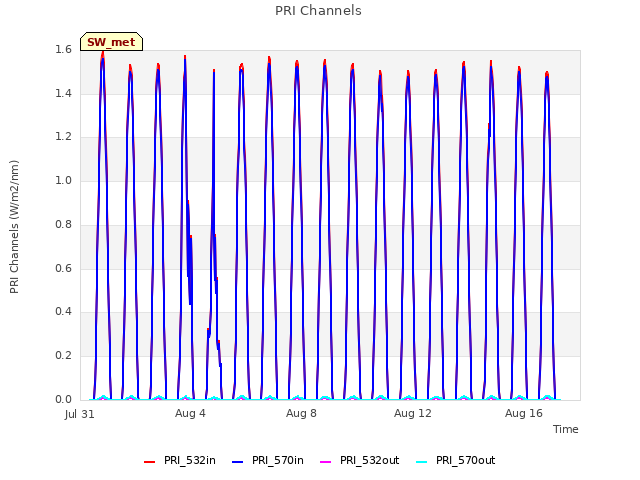The image size is (640, 480).
Task: Click the Aug 8 x-axis tick label
Action: tap(301, 413)
